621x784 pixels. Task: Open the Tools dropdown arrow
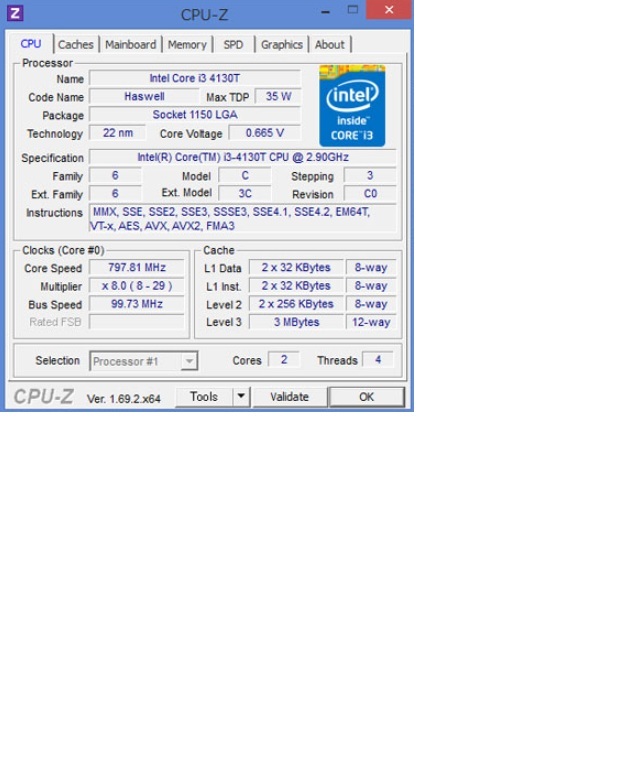tap(241, 397)
